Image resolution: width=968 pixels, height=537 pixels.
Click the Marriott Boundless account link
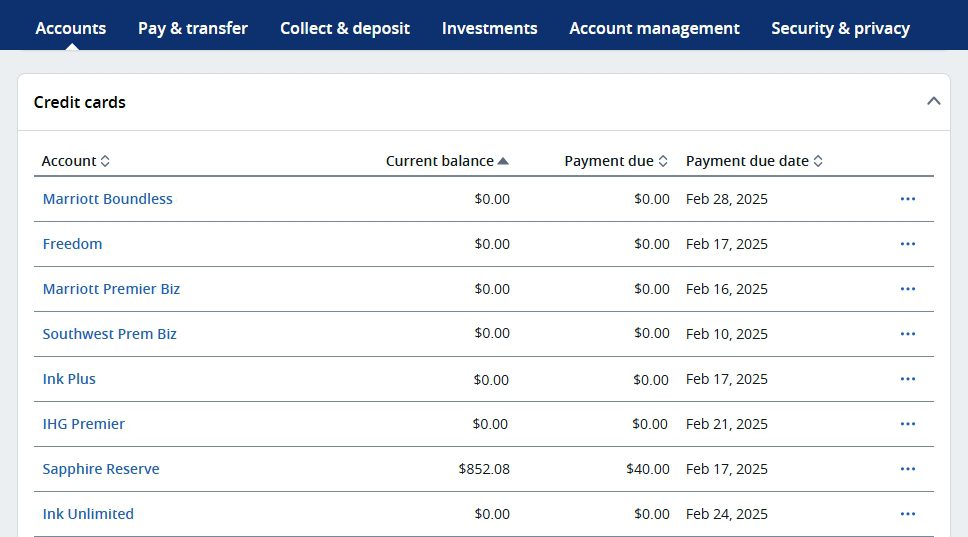[x=107, y=199]
